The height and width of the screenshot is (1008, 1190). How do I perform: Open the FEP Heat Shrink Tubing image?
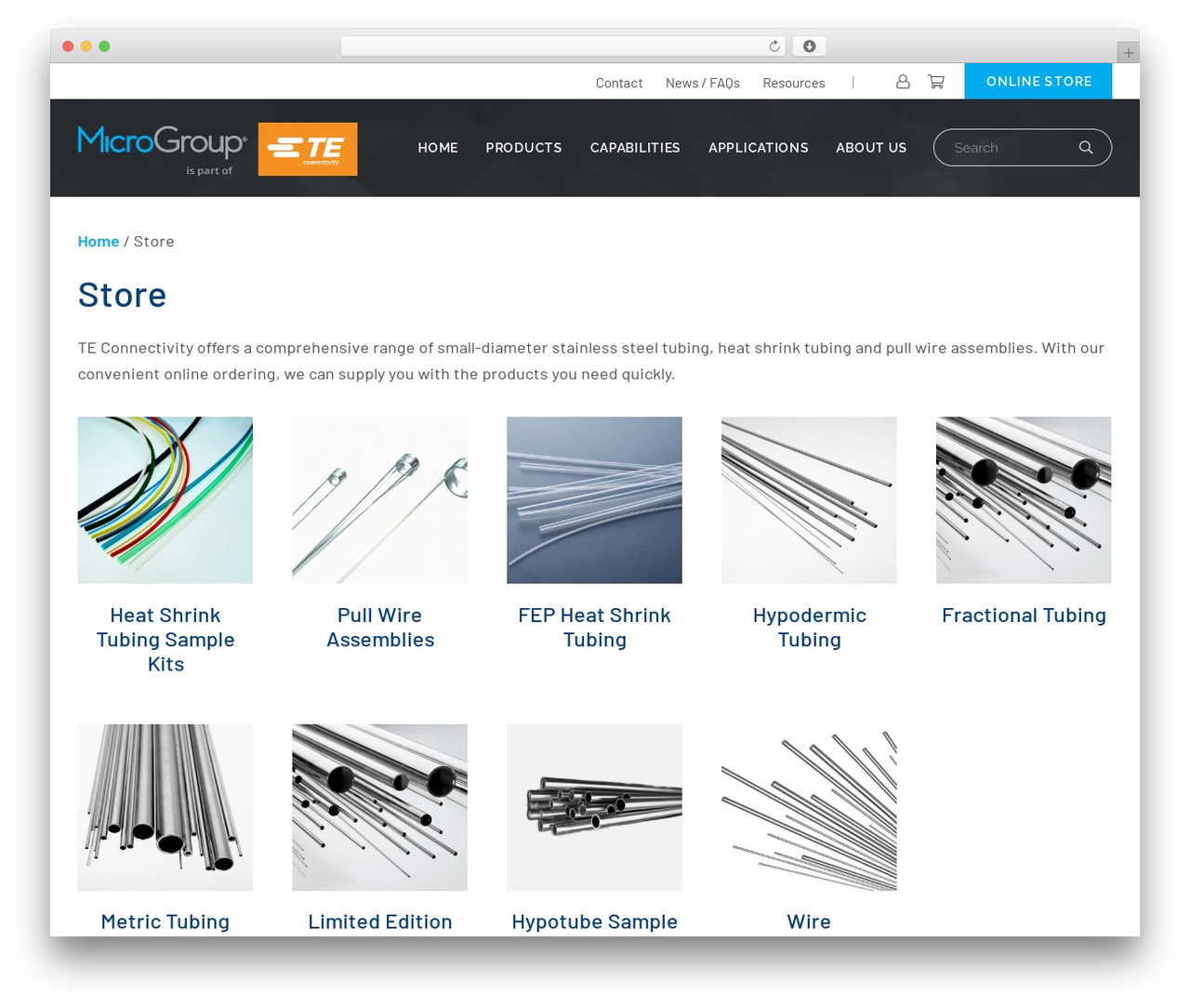[595, 500]
